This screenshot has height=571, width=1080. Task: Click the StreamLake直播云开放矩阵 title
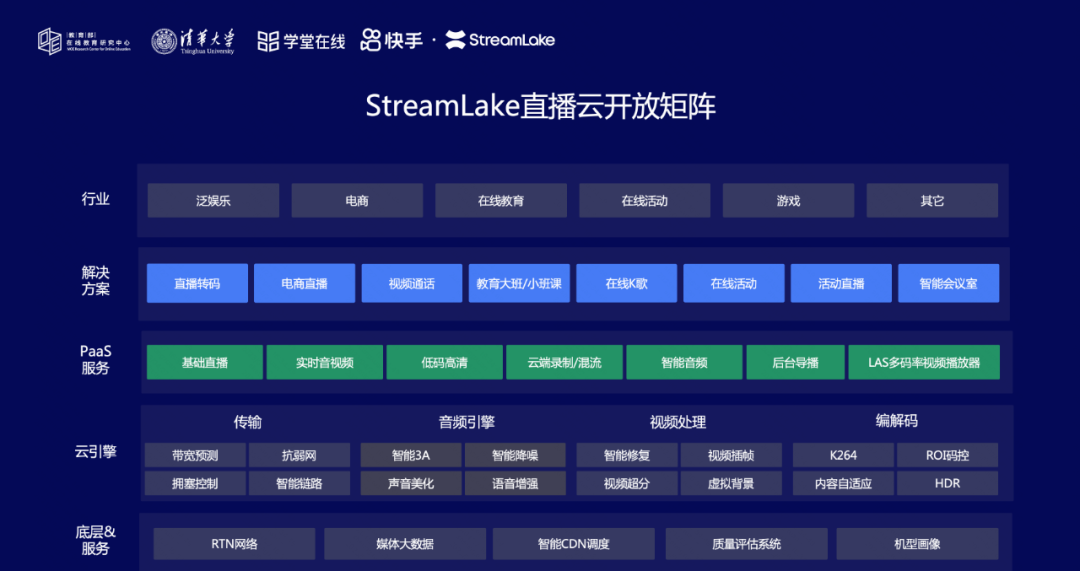pos(541,107)
